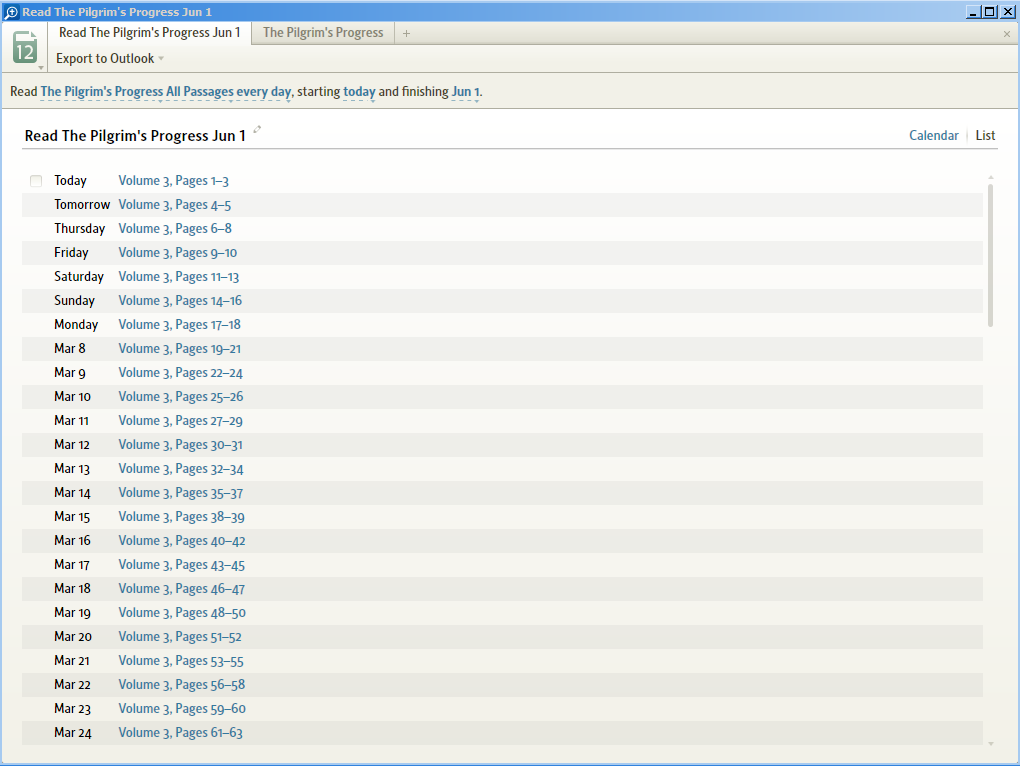Open Volume 3, Pages 61–63 reading
1020x766 pixels.
click(180, 733)
